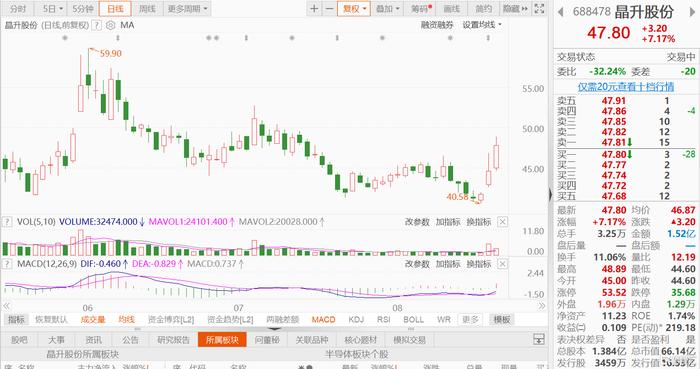Switch to the 周线 period tab
This screenshot has height=369, width=700.
147,8
